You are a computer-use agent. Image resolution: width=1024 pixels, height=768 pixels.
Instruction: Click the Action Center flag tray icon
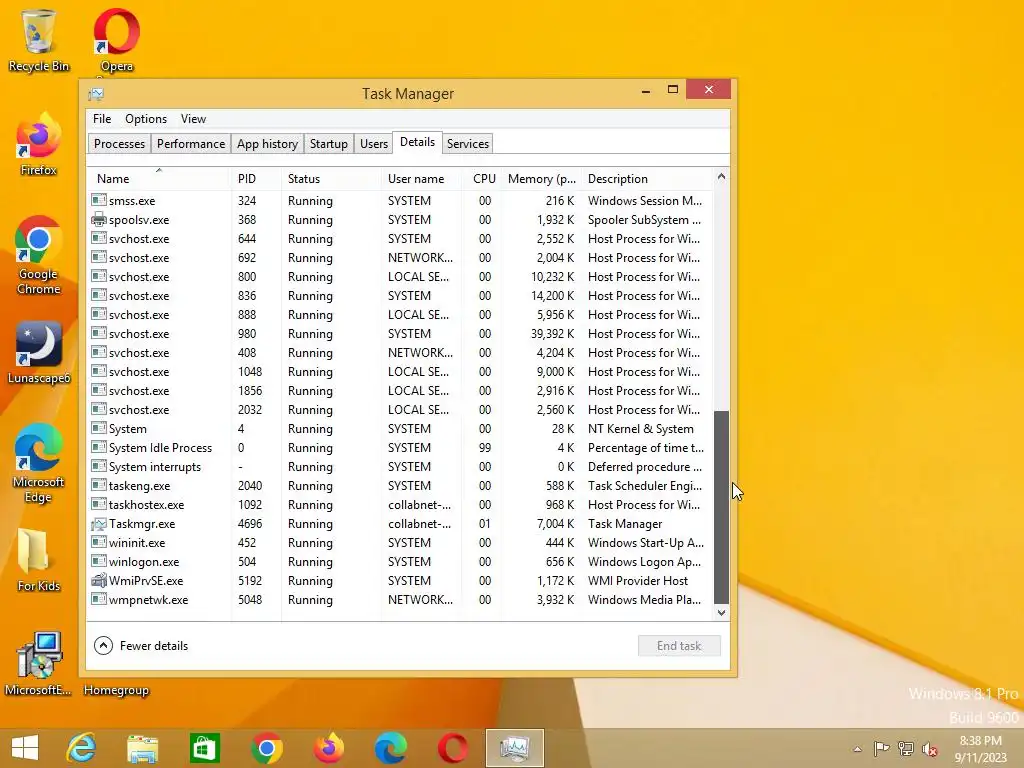click(x=881, y=748)
